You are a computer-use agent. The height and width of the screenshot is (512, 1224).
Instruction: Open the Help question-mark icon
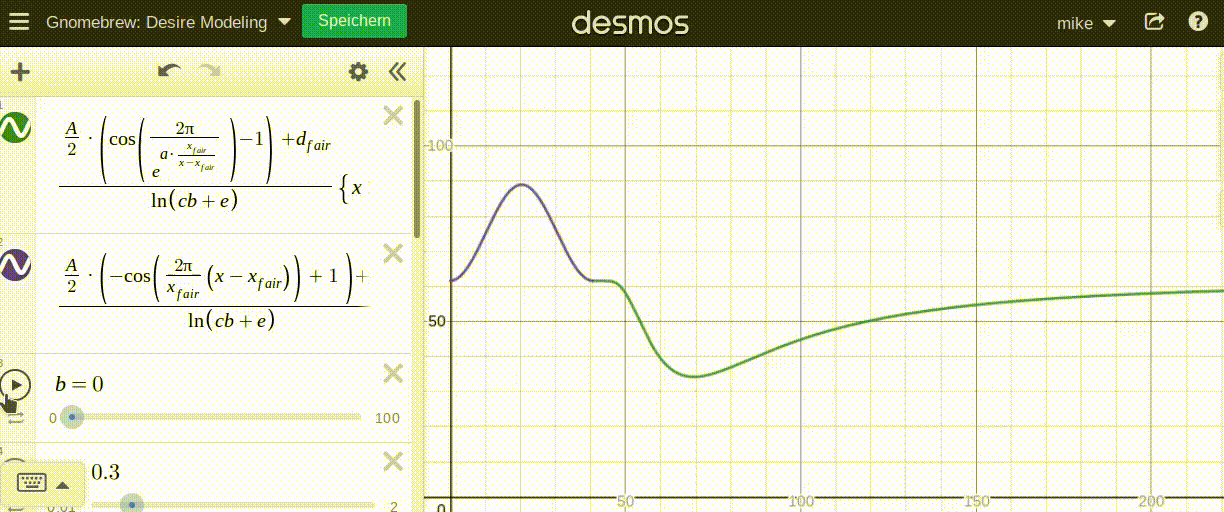tap(1198, 21)
